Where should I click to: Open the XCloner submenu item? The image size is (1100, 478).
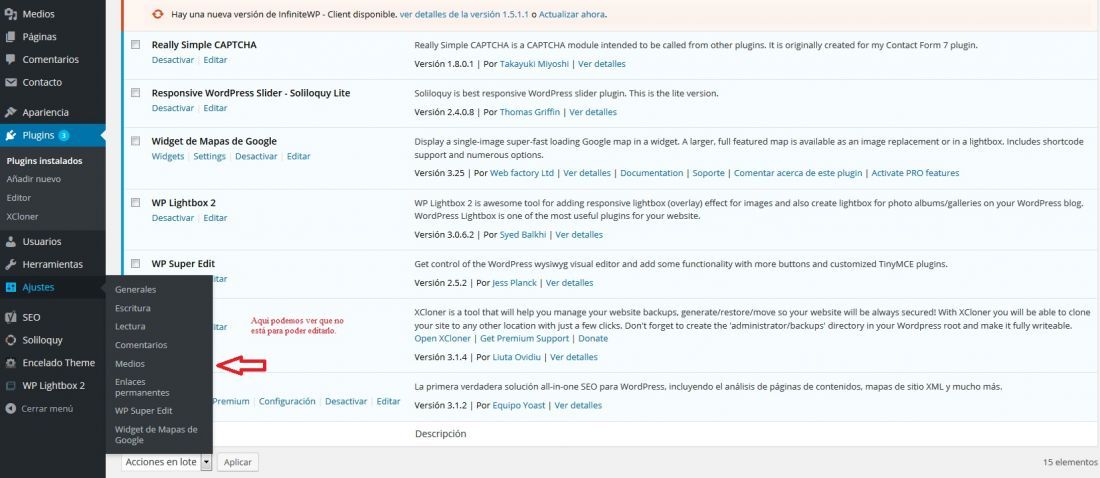point(22,217)
